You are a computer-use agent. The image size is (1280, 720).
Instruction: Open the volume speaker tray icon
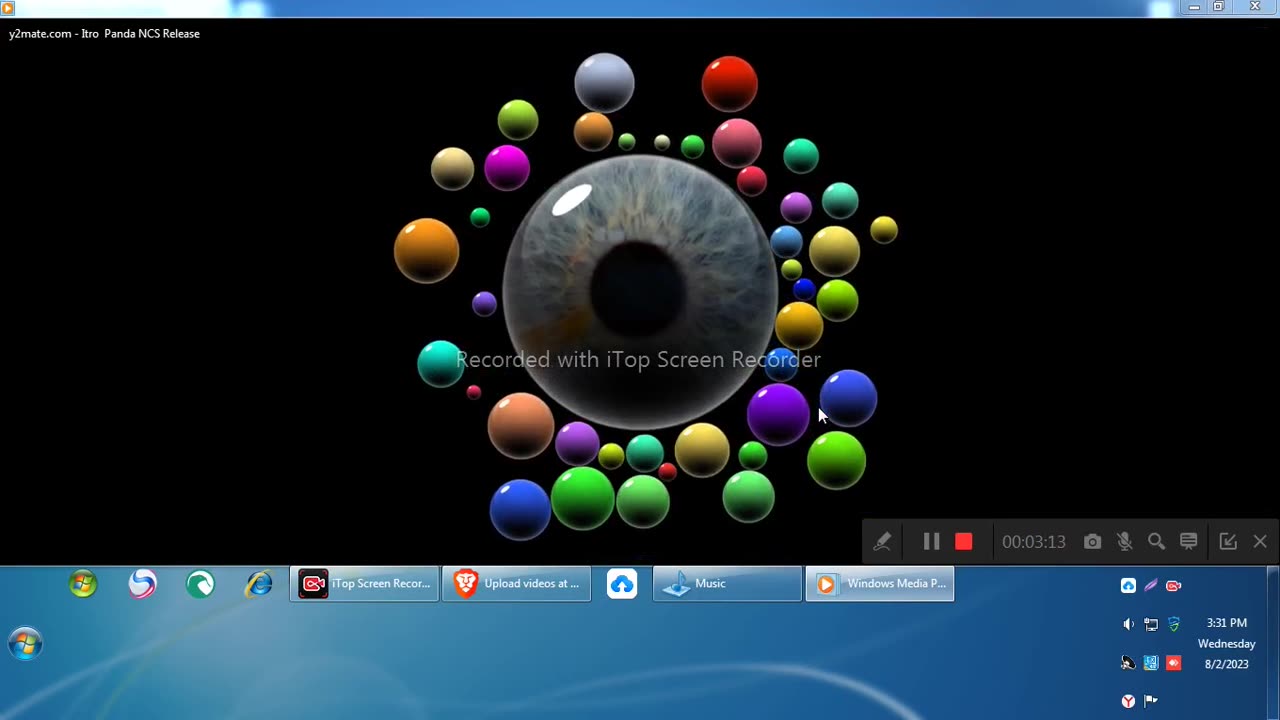click(1128, 624)
